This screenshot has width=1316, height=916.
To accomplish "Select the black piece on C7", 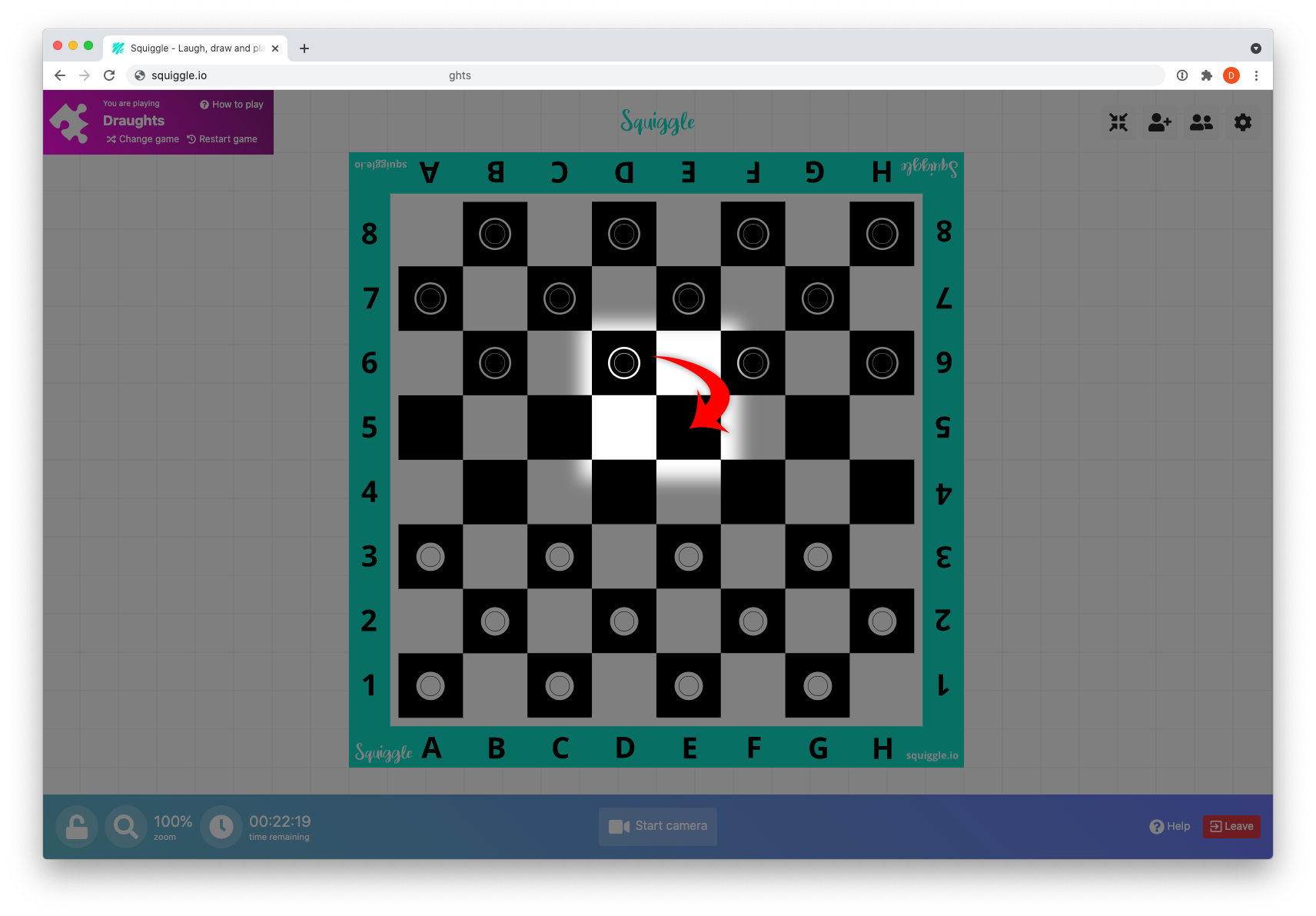I will click(x=560, y=298).
